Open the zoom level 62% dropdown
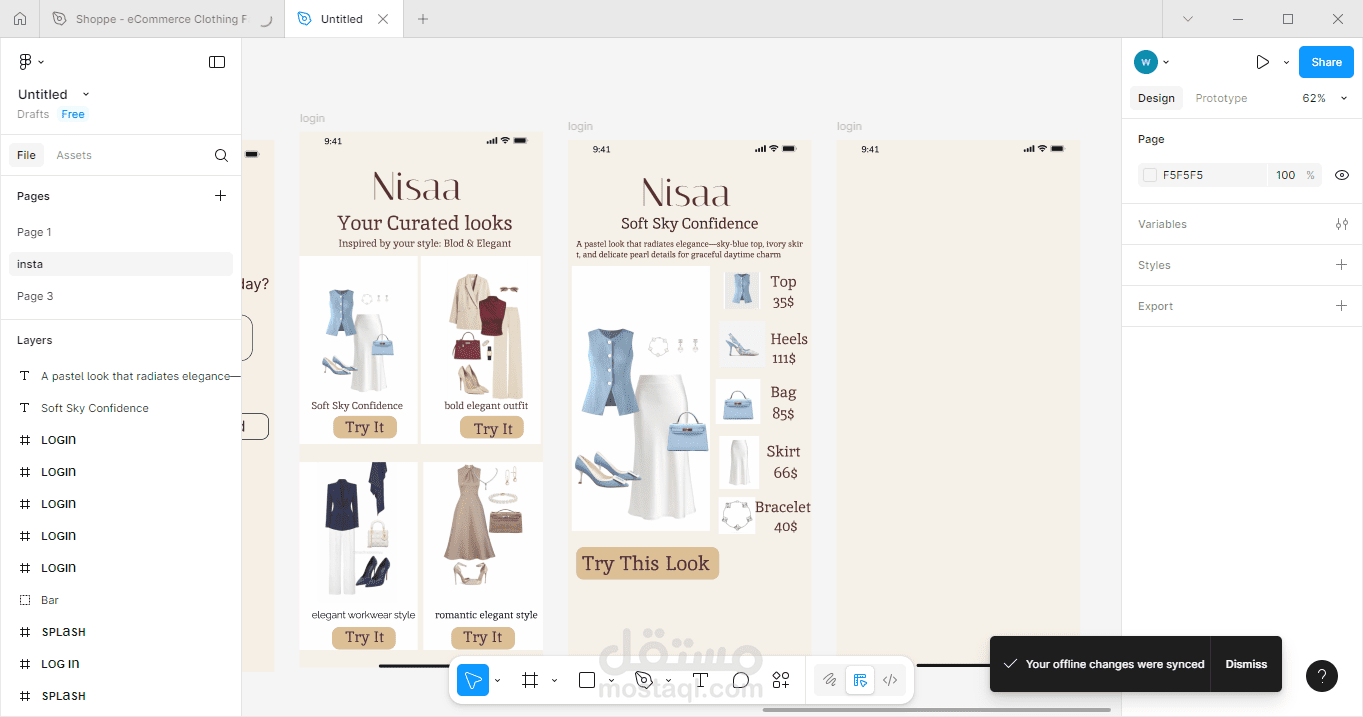The image size is (1363, 717). pyautogui.click(x=1324, y=98)
